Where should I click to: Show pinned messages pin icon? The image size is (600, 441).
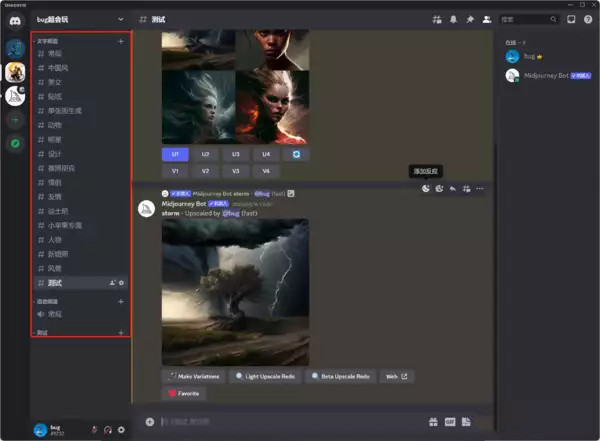(x=470, y=19)
